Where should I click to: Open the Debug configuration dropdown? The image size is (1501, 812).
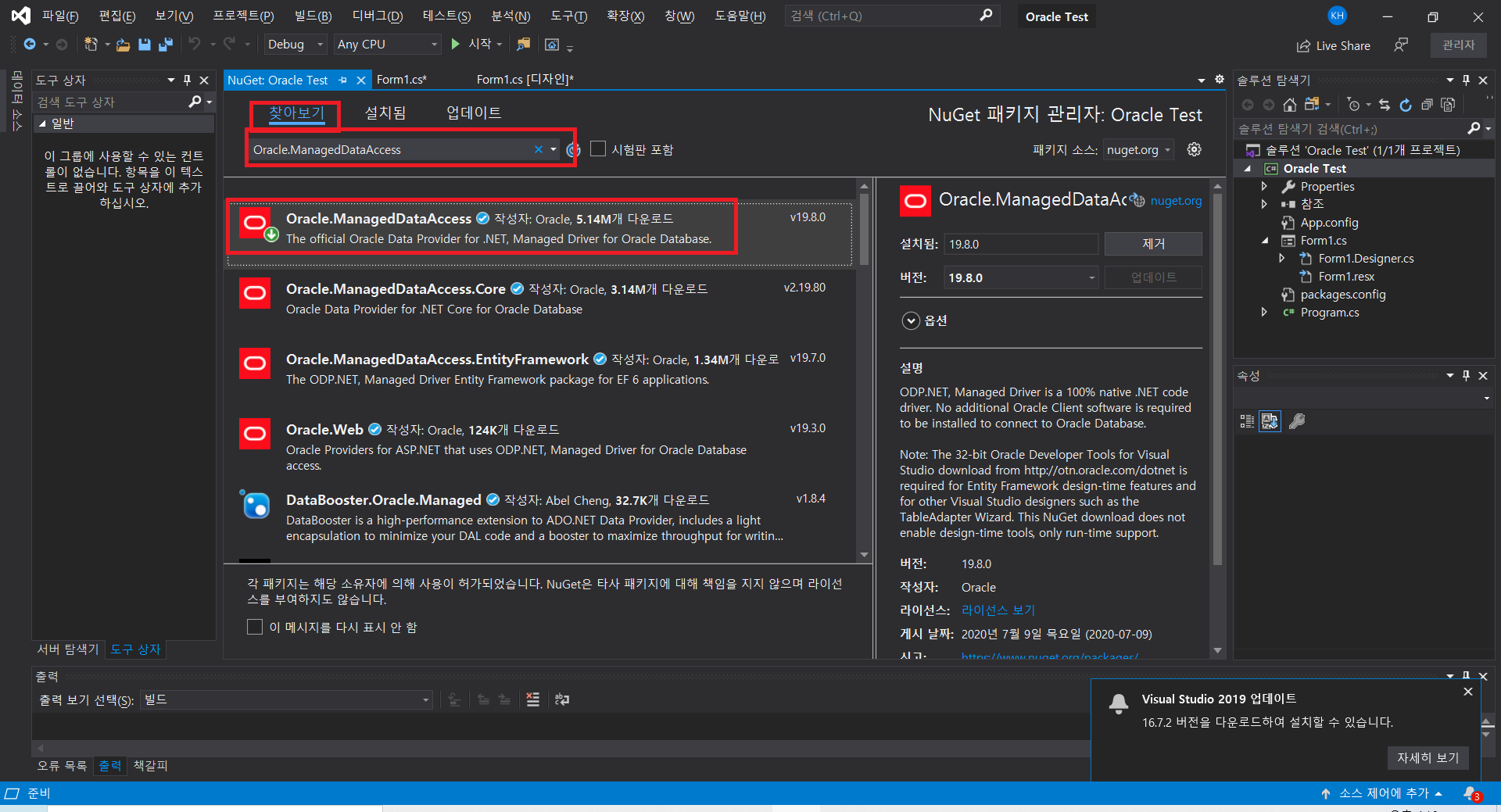295,45
